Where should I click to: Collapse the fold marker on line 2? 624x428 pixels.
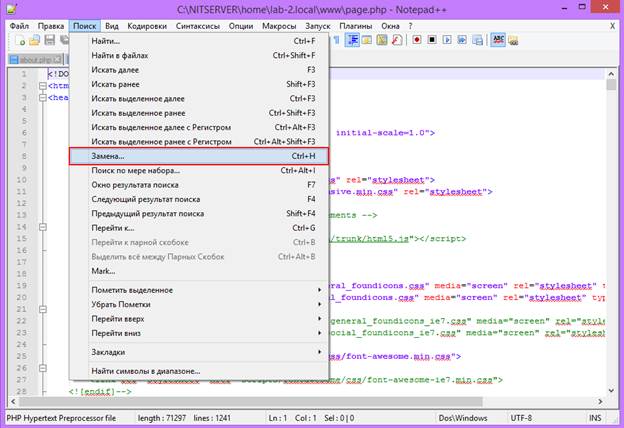point(43,86)
